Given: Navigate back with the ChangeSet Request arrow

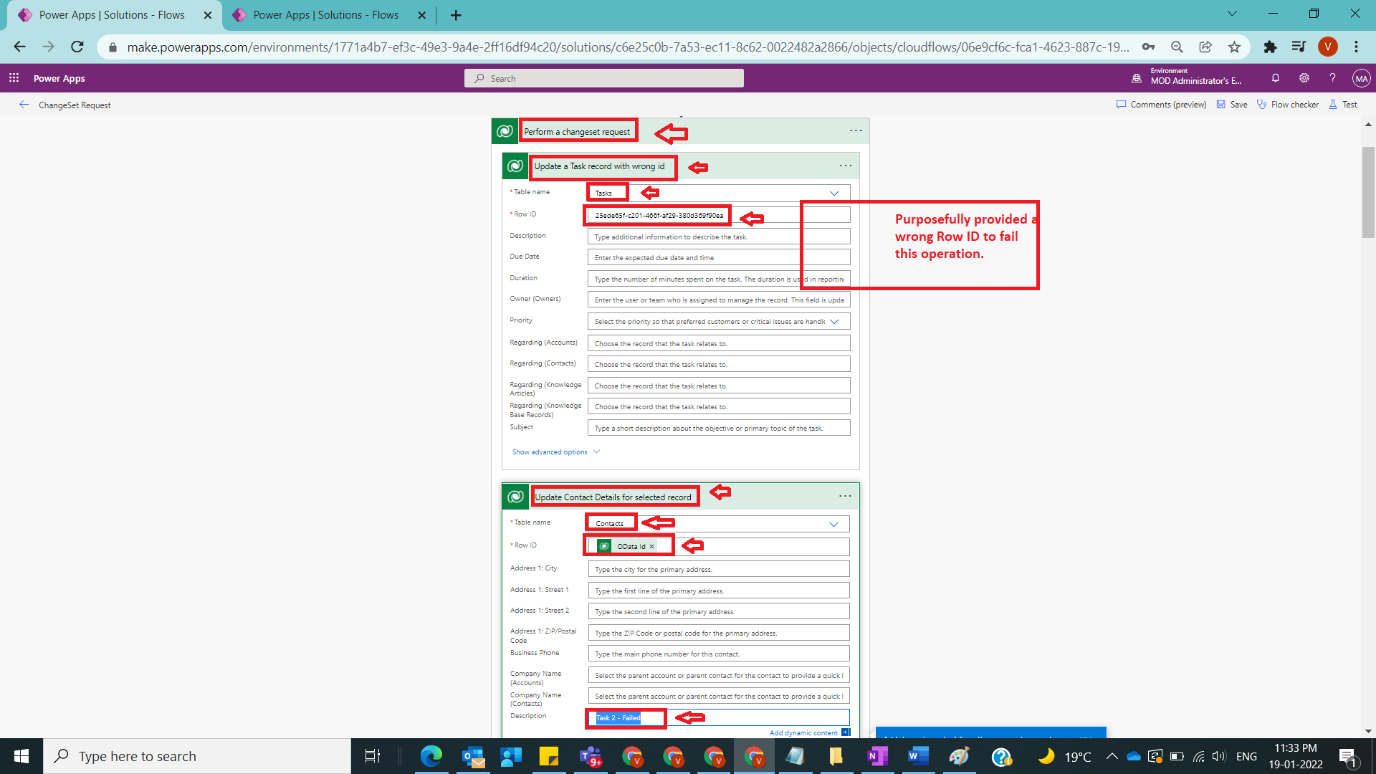Looking at the screenshot, I should point(23,104).
